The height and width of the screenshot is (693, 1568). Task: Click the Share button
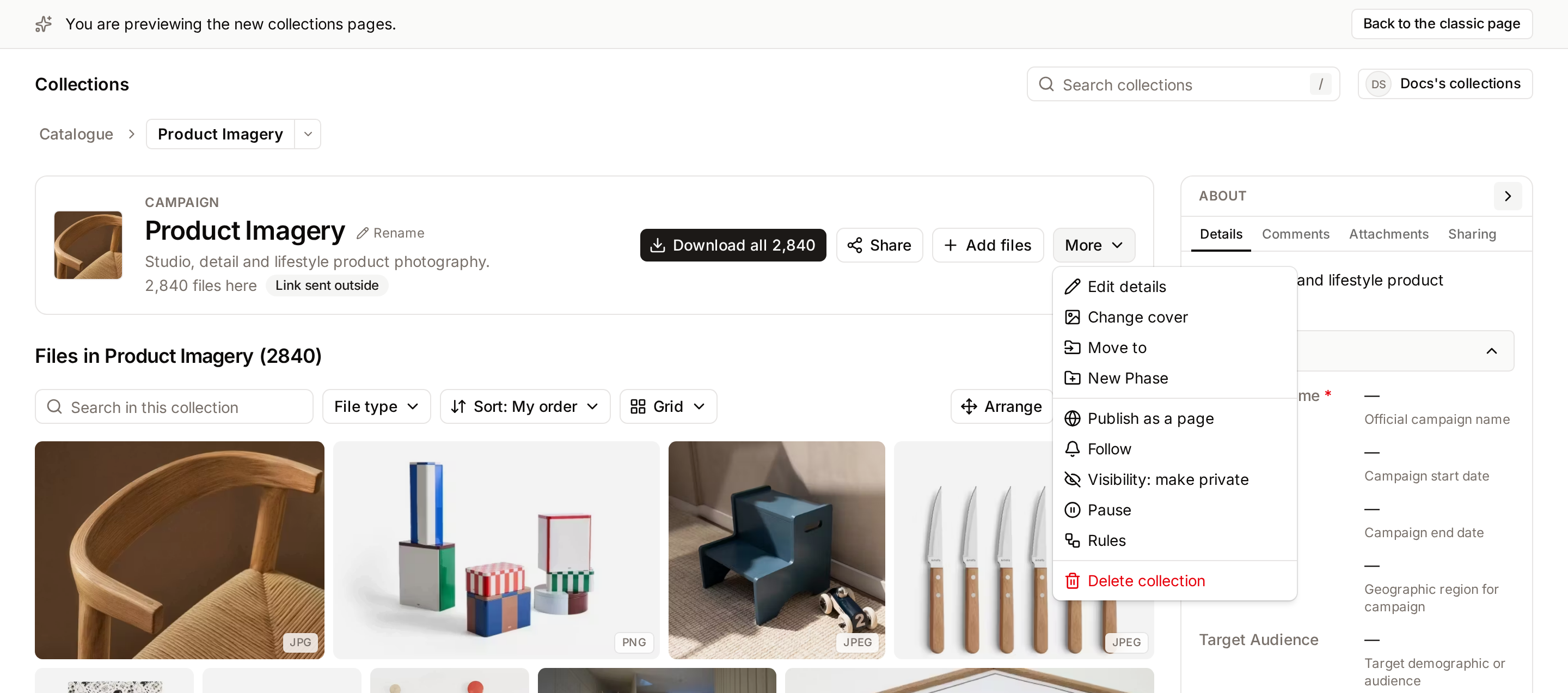coord(880,245)
